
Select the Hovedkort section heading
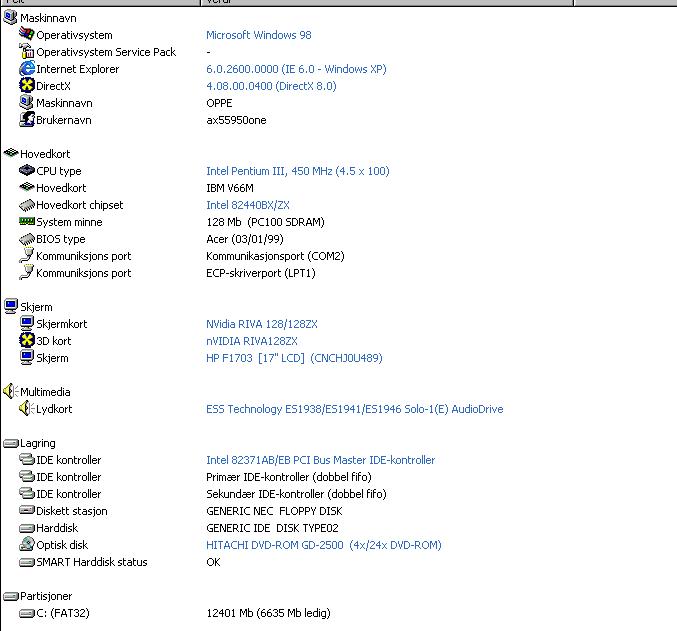click(45, 154)
